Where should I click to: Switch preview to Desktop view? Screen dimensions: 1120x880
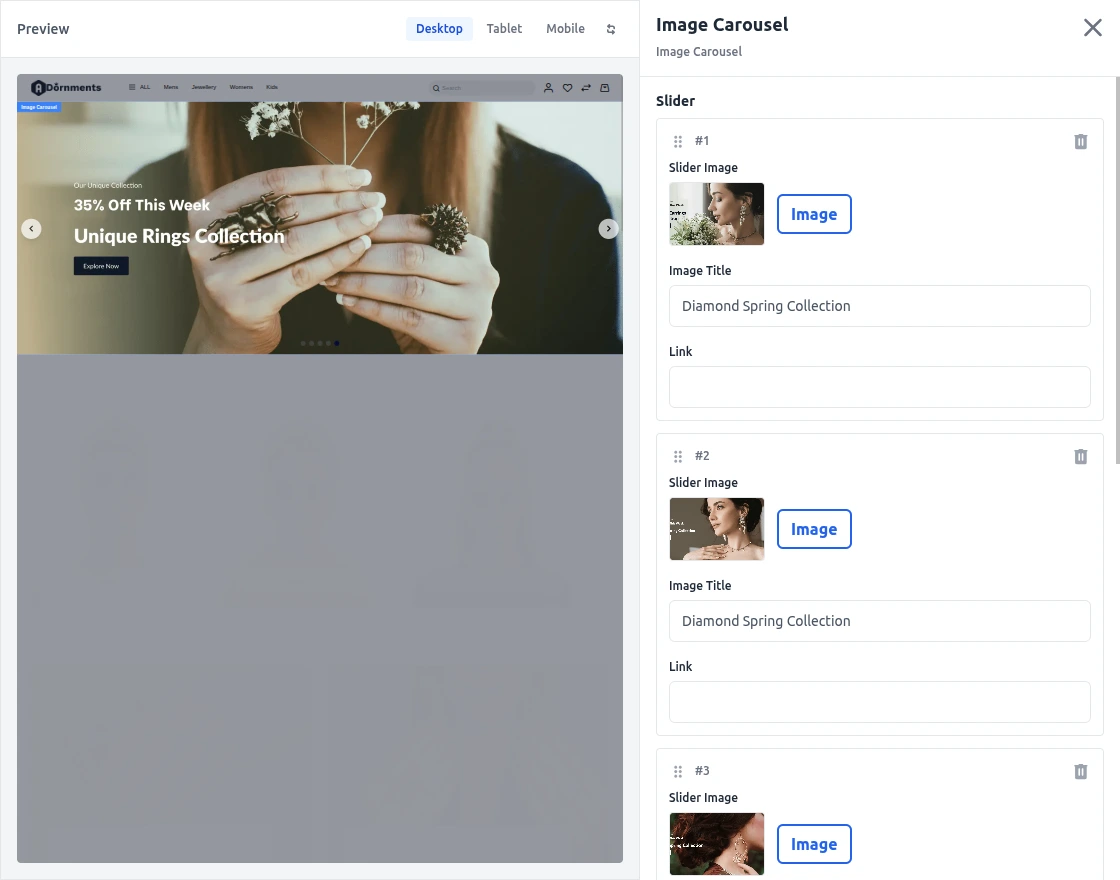439,29
